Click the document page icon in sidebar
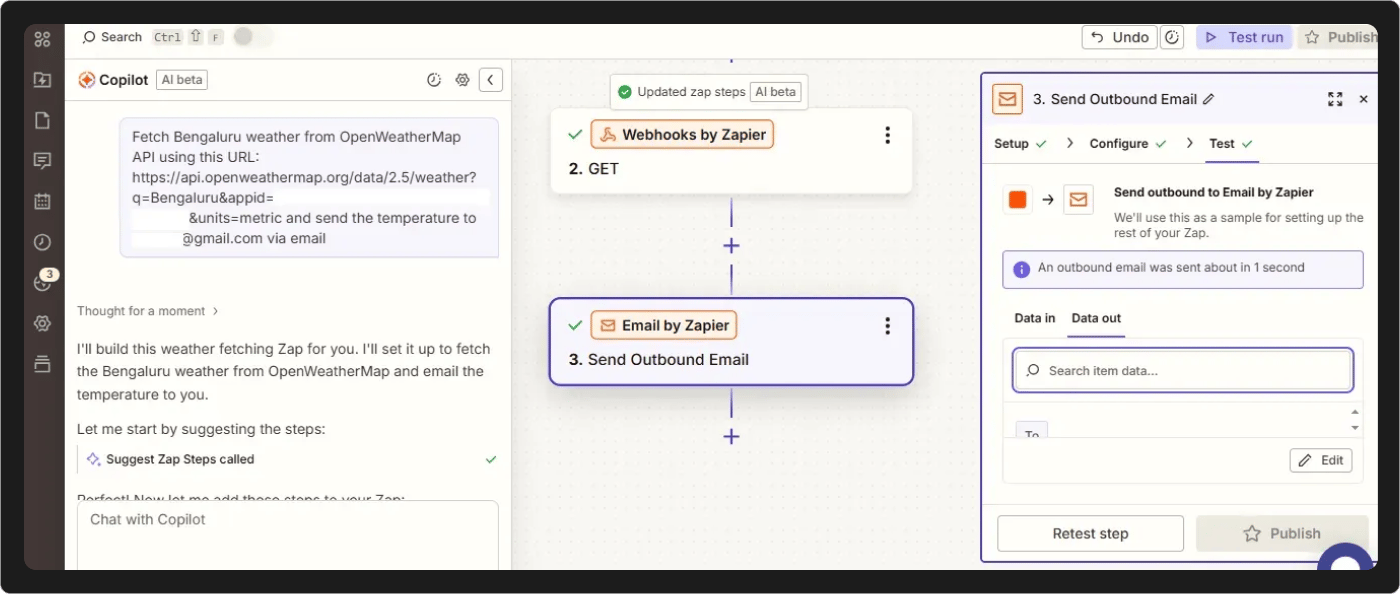 [42, 120]
